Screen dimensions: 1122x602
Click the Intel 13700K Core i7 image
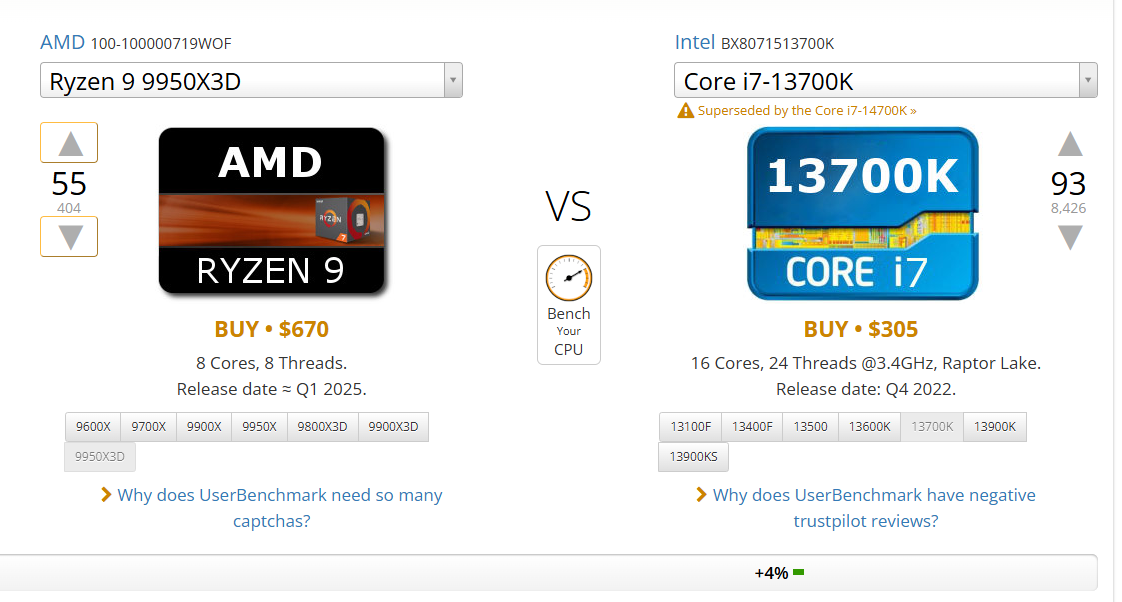pos(863,213)
